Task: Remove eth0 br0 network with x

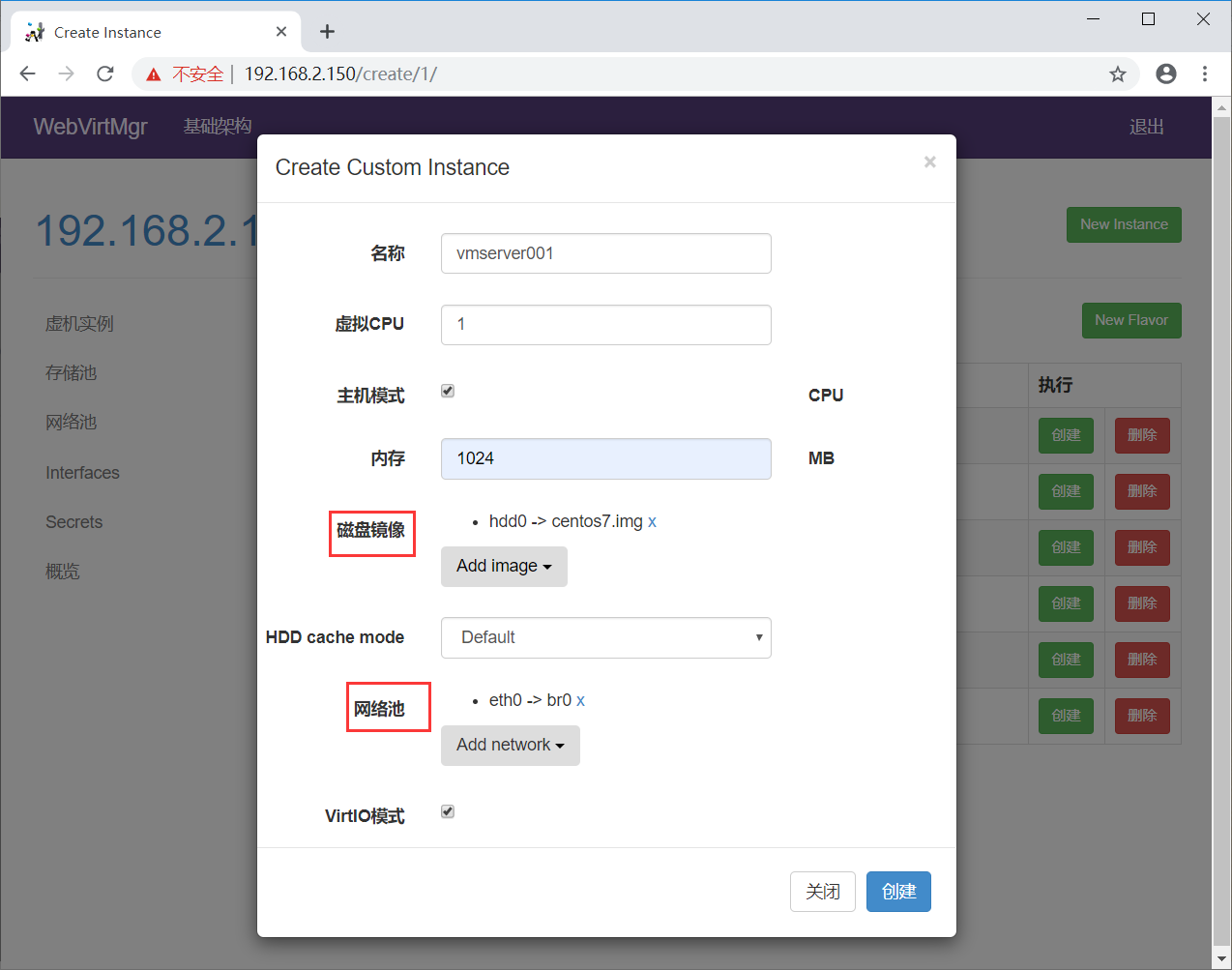Action: [x=580, y=701]
